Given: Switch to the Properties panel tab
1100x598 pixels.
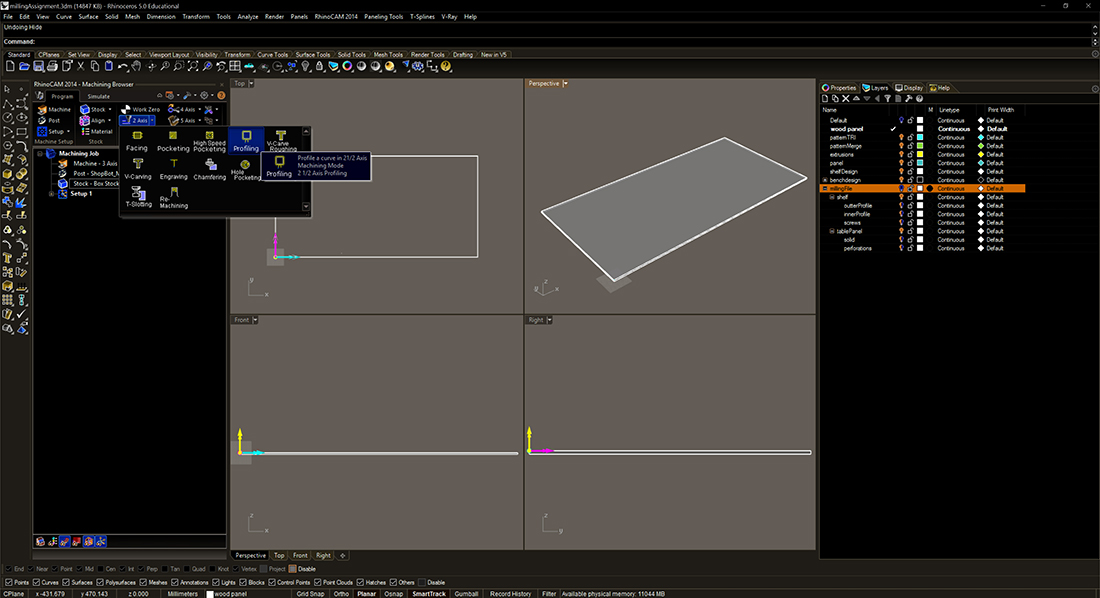Looking at the screenshot, I should point(840,88).
